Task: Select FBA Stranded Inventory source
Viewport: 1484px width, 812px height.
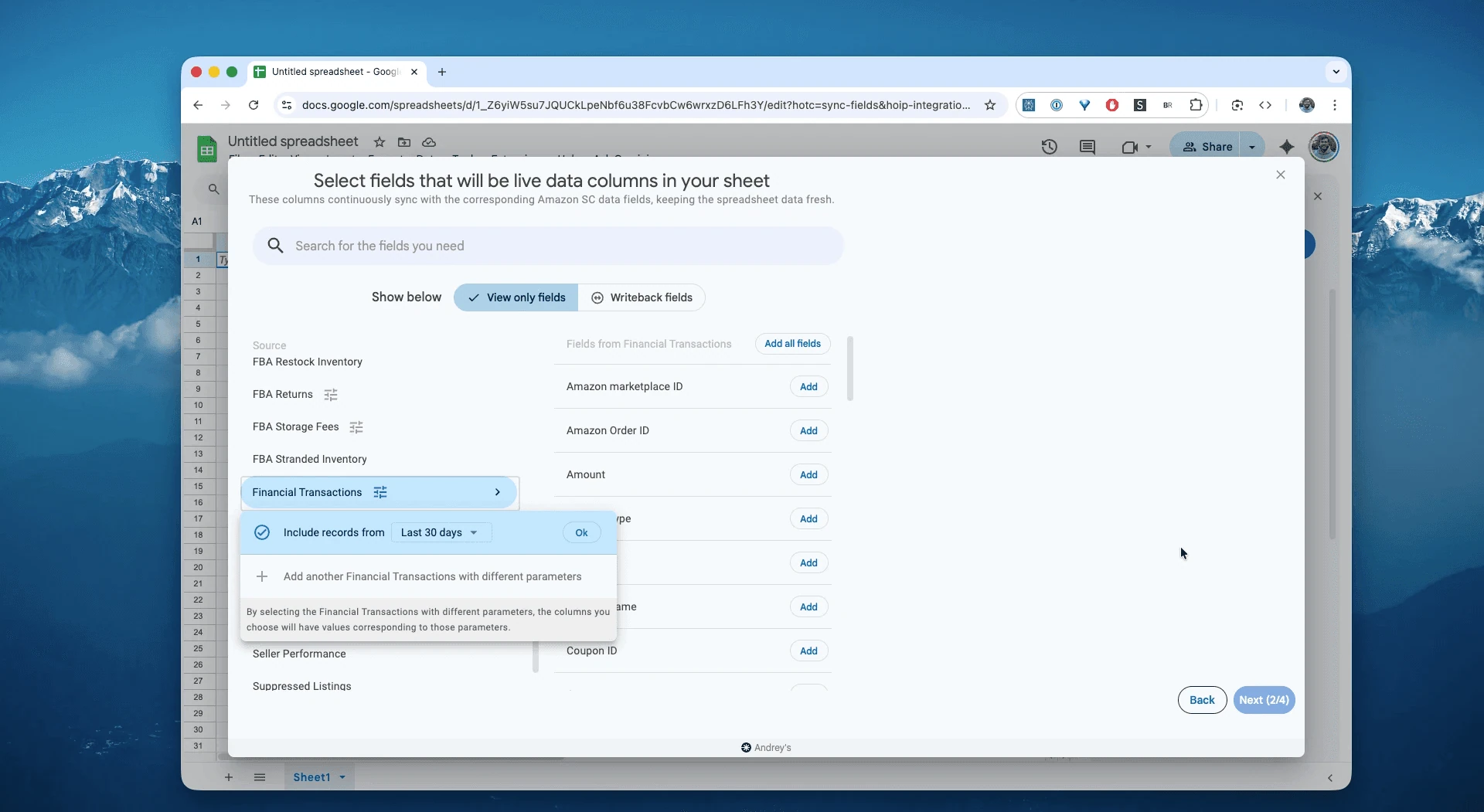Action: pyautogui.click(x=310, y=459)
